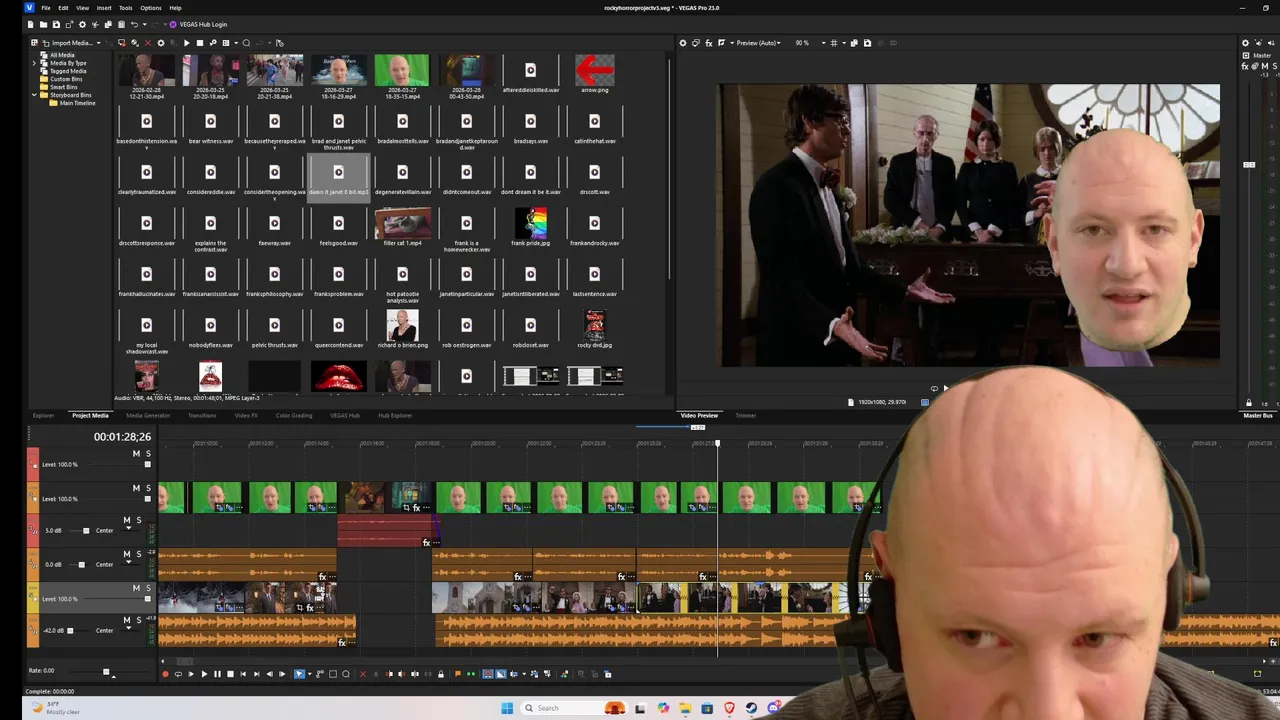This screenshot has width=1280, height=720.
Task: Expand the Media By Type tree node
Action: tap(34, 63)
